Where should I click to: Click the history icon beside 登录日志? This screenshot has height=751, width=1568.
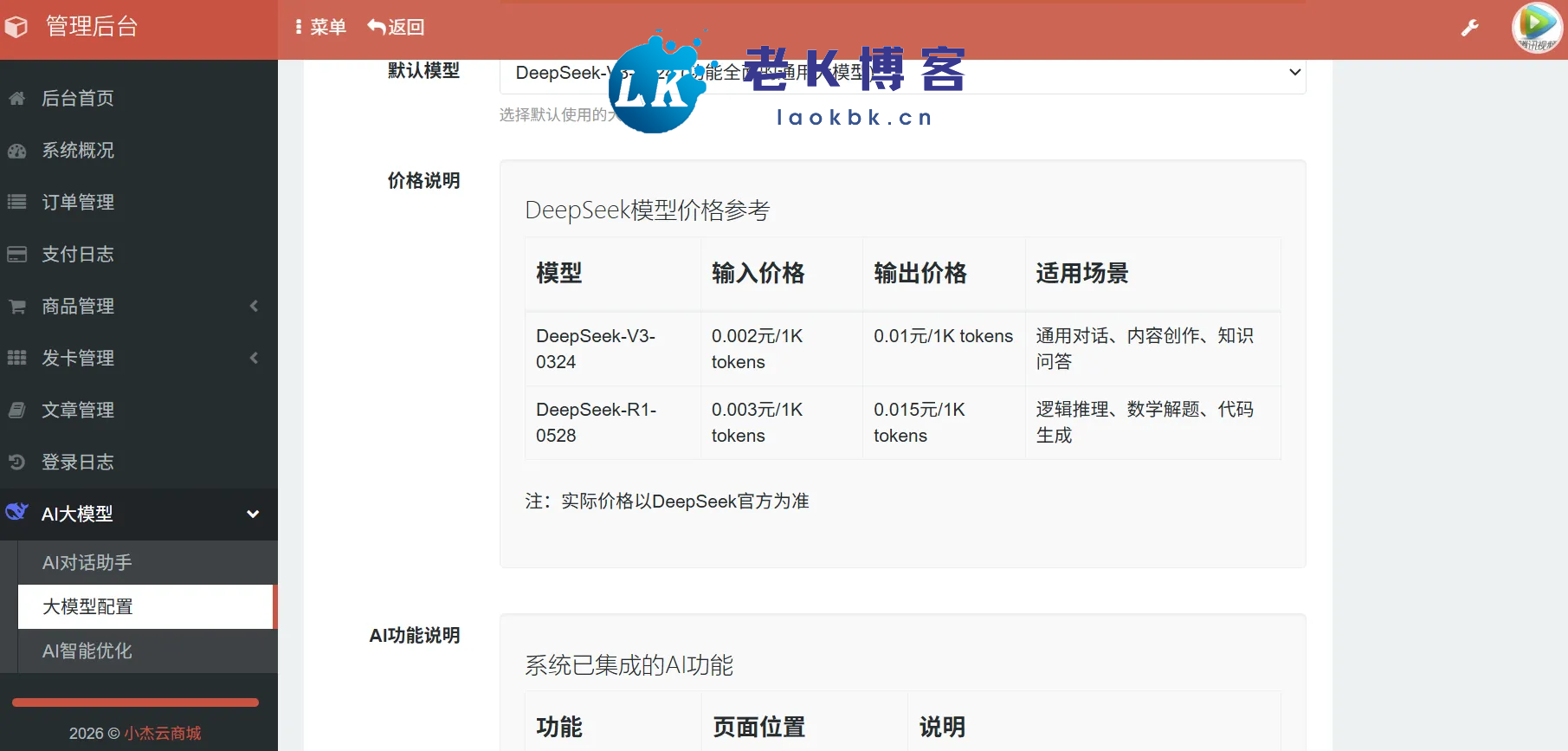tap(17, 463)
